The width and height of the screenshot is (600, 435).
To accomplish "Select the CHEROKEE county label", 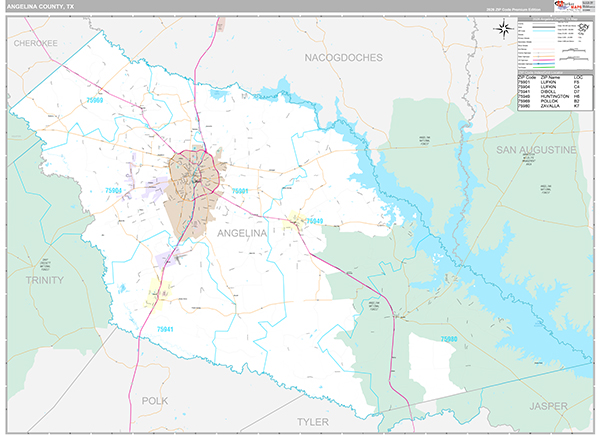I will pos(36,43).
